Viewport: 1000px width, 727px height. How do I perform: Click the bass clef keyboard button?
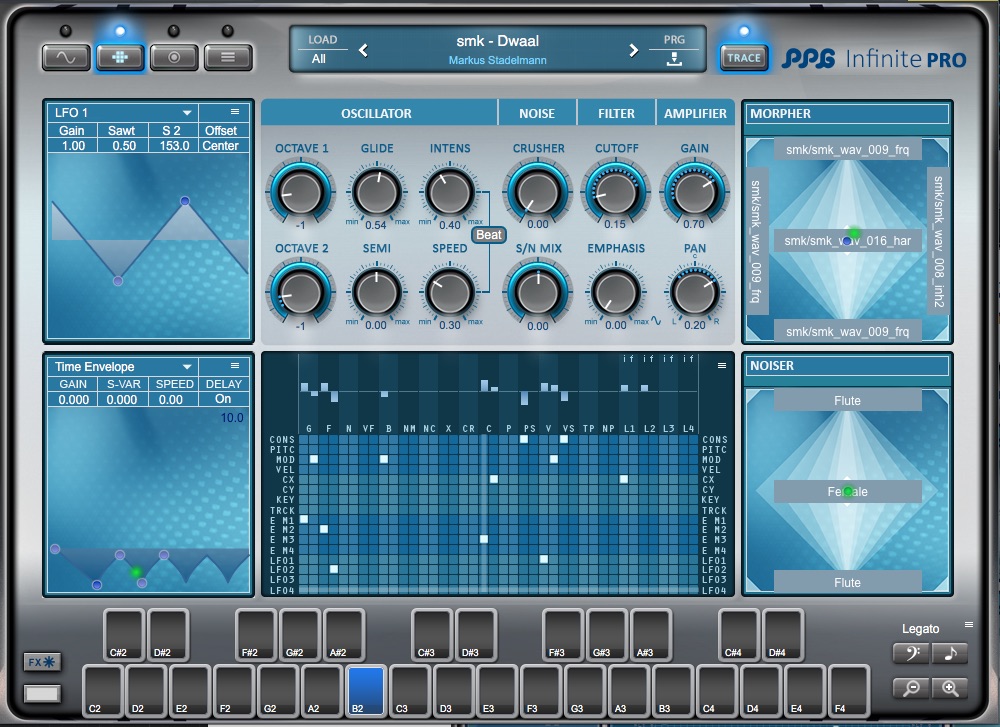click(910, 653)
